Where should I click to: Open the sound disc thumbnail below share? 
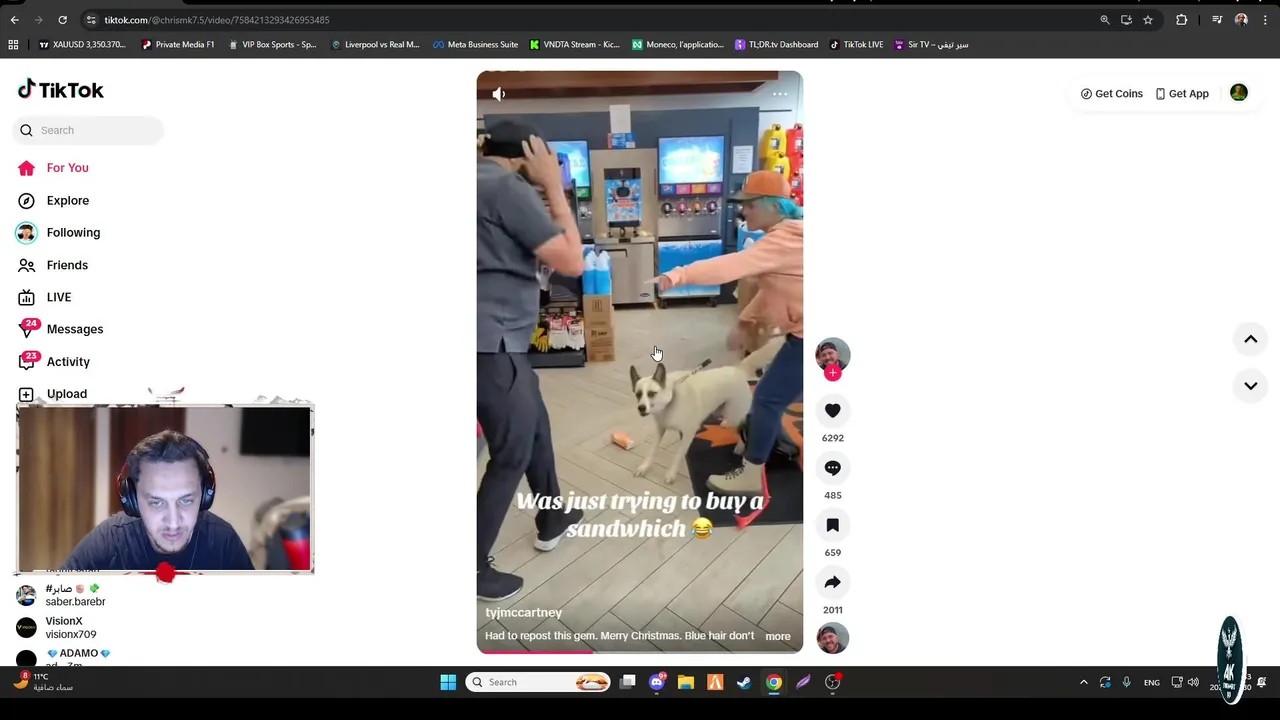pyautogui.click(x=832, y=638)
